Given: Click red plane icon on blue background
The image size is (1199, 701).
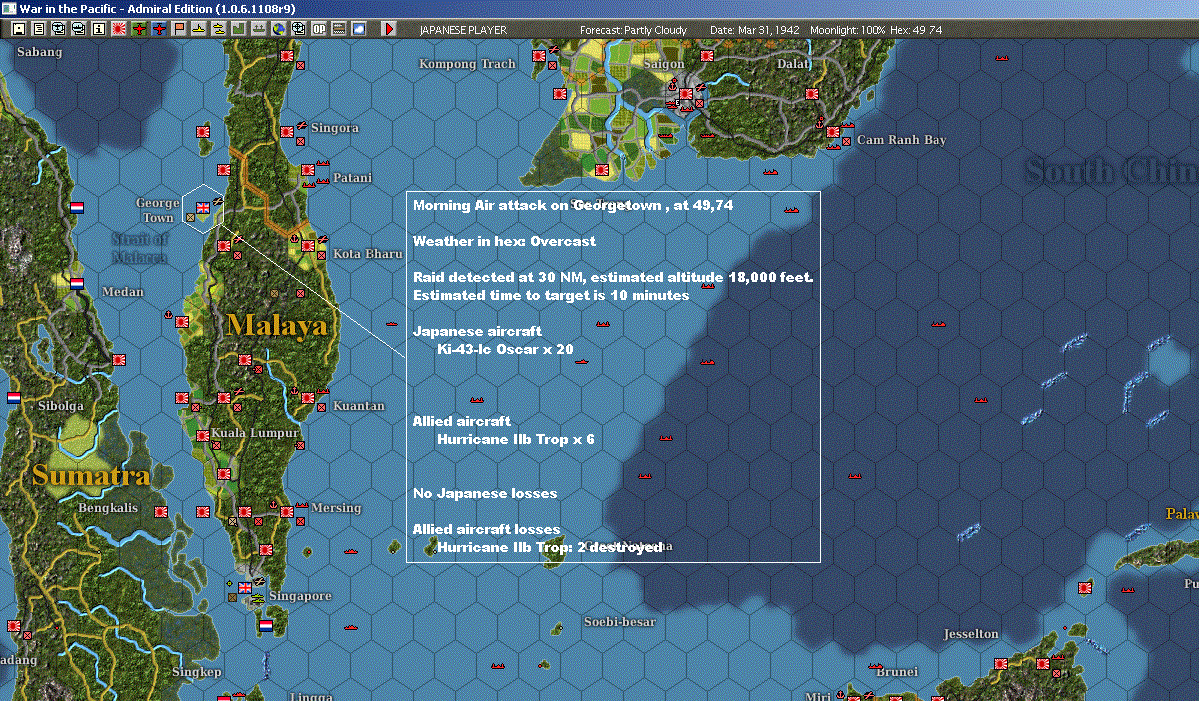Looking at the screenshot, I should pos(159,29).
